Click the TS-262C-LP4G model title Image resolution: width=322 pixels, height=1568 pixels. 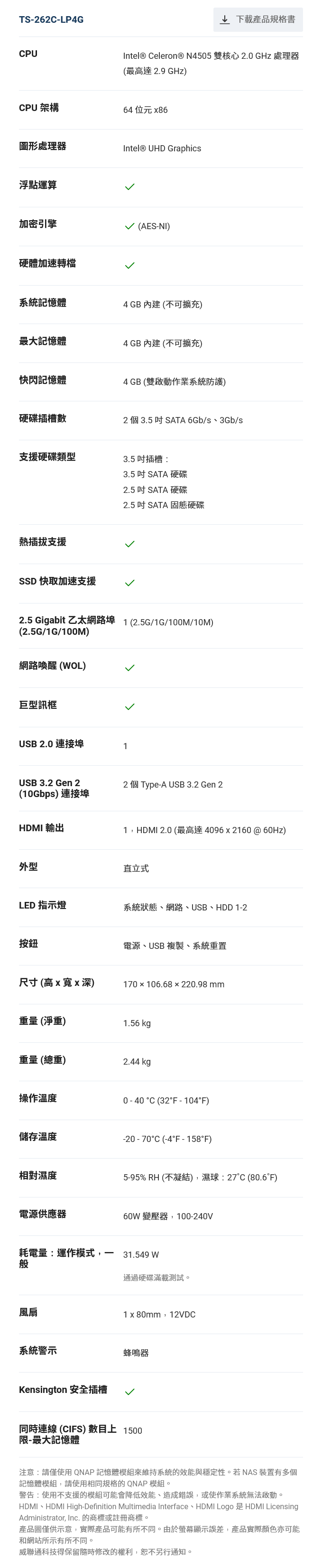pos(51,19)
